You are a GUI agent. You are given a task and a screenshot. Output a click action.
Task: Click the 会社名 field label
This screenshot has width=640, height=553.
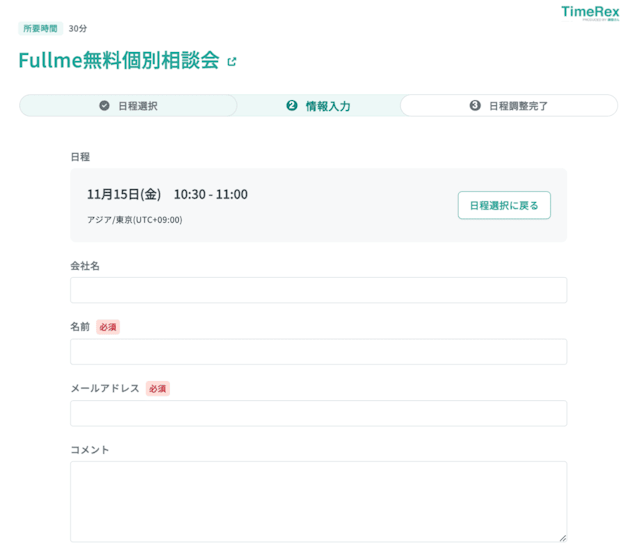85,266
